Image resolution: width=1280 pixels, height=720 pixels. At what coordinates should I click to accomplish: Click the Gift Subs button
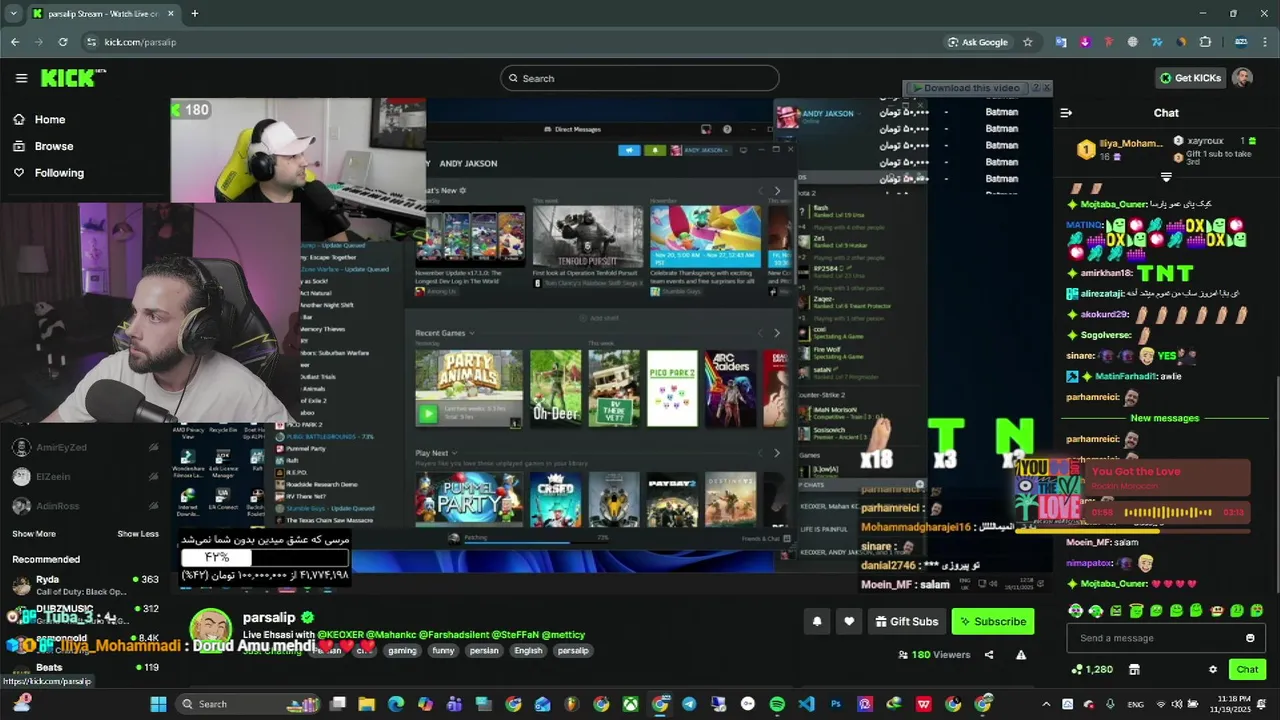pyautogui.click(x=906, y=622)
